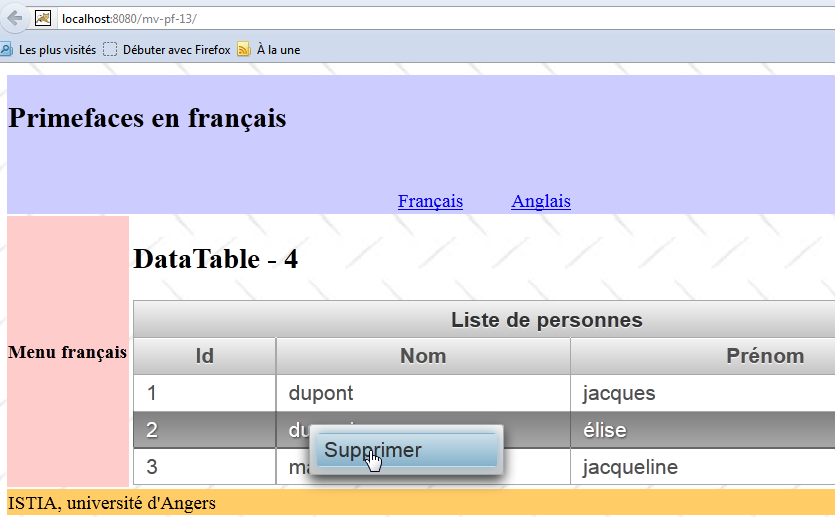Screen dimensions: 835x517
Task: Select the highlighted row's 'élise' cell
Action: click(x=604, y=430)
